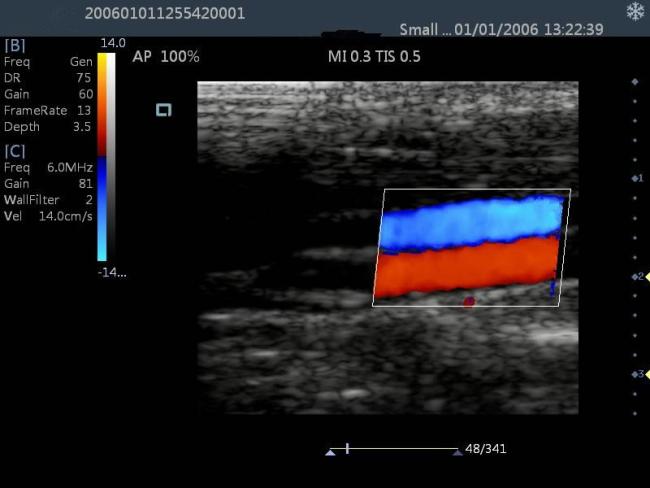Click the cine loop frame slider handle
Screen dimensions: 650x488
[347, 449]
